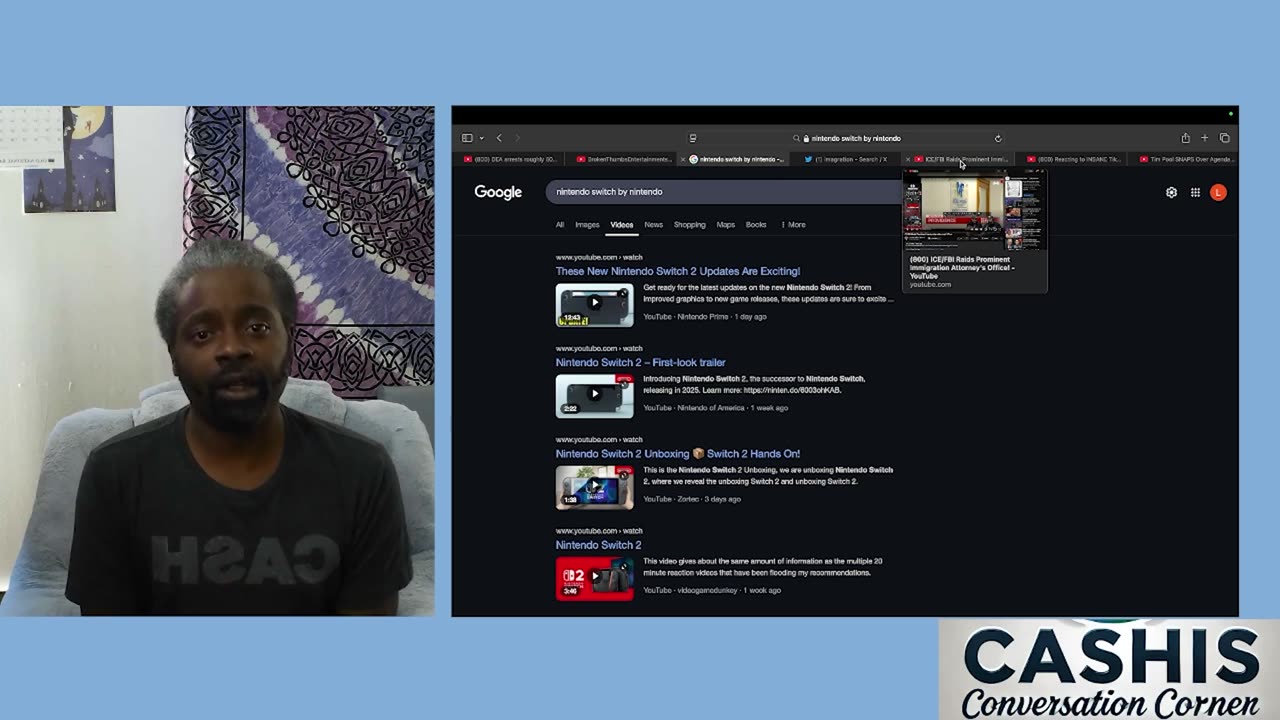Open the Safari Share button

pos(1185,138)
